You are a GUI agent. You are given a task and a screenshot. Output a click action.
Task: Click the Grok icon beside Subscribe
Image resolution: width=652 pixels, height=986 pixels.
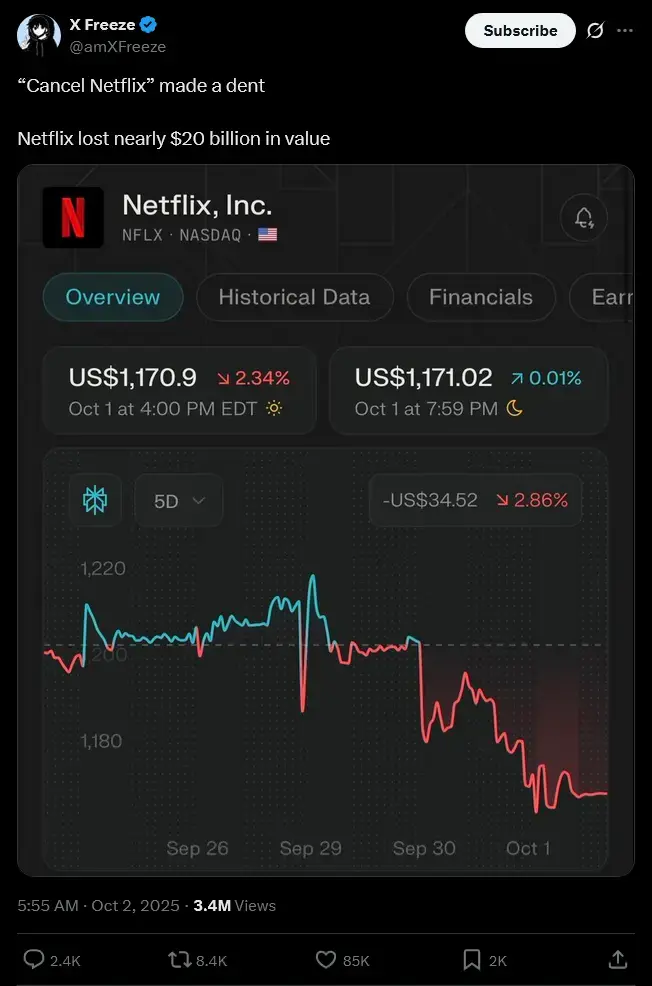tap(595, 31)
